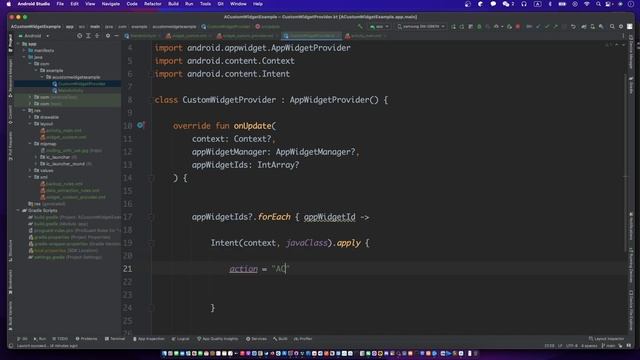Screen dimensions: 640x360
Task: Open the Tools menu
Action: [205, 4]
